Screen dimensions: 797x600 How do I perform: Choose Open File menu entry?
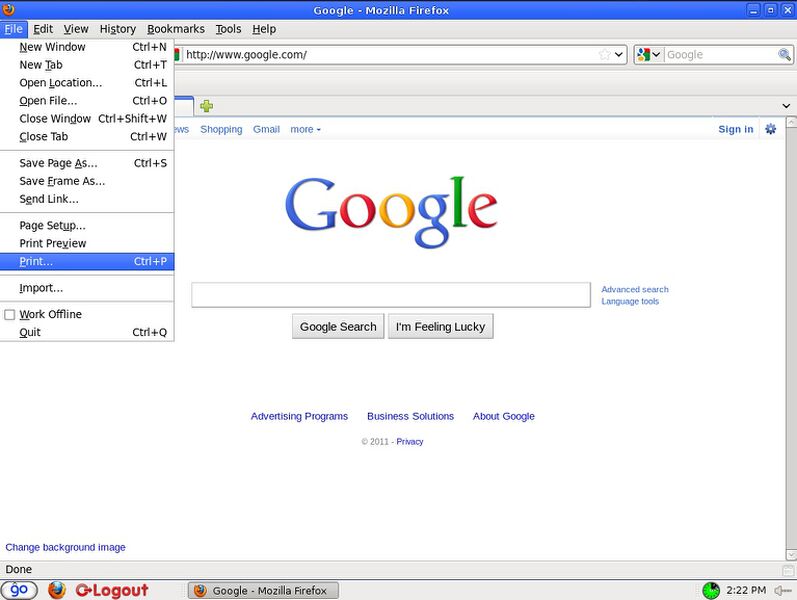point(87,101)
